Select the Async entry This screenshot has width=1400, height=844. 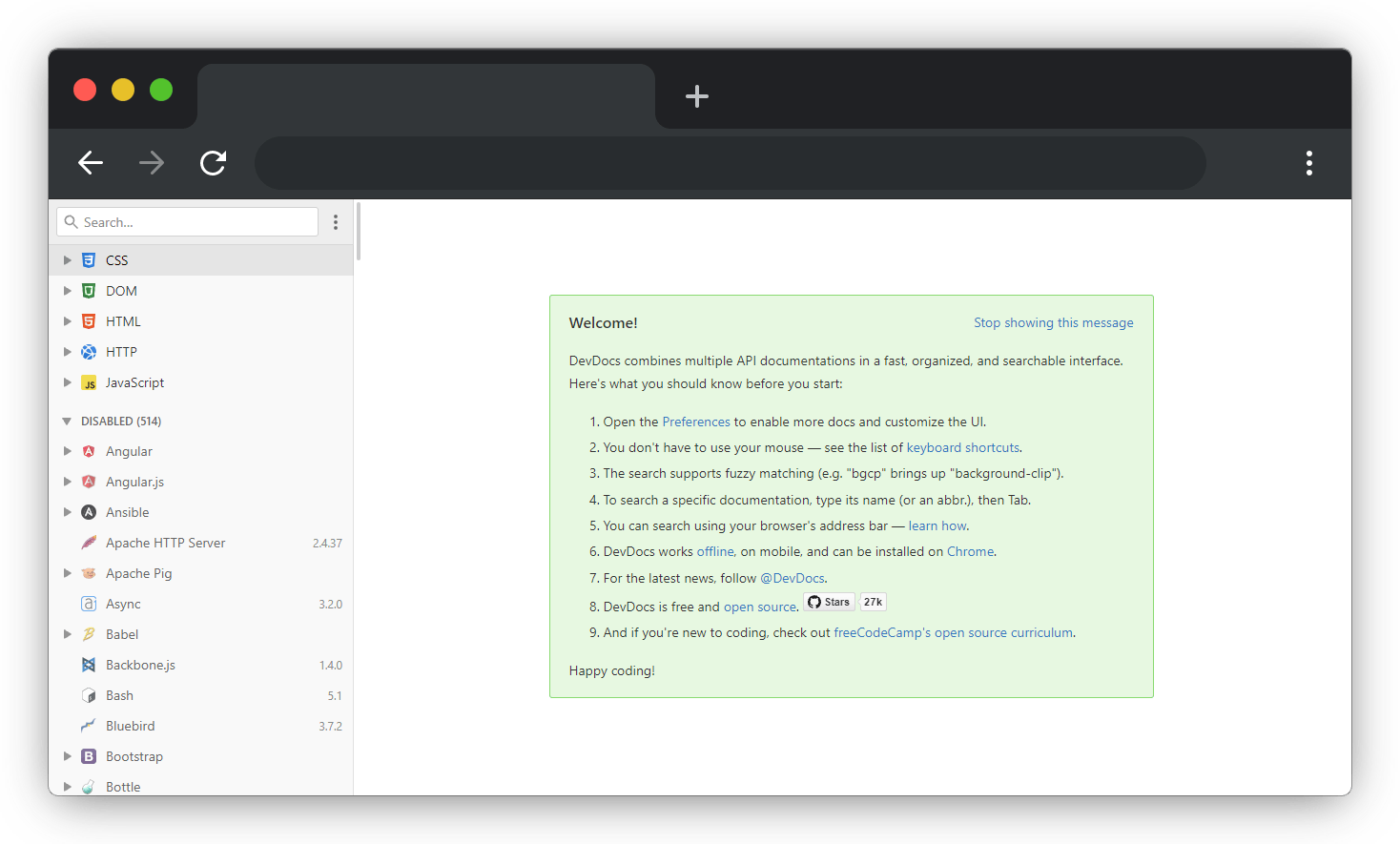[x=201, y=604]
